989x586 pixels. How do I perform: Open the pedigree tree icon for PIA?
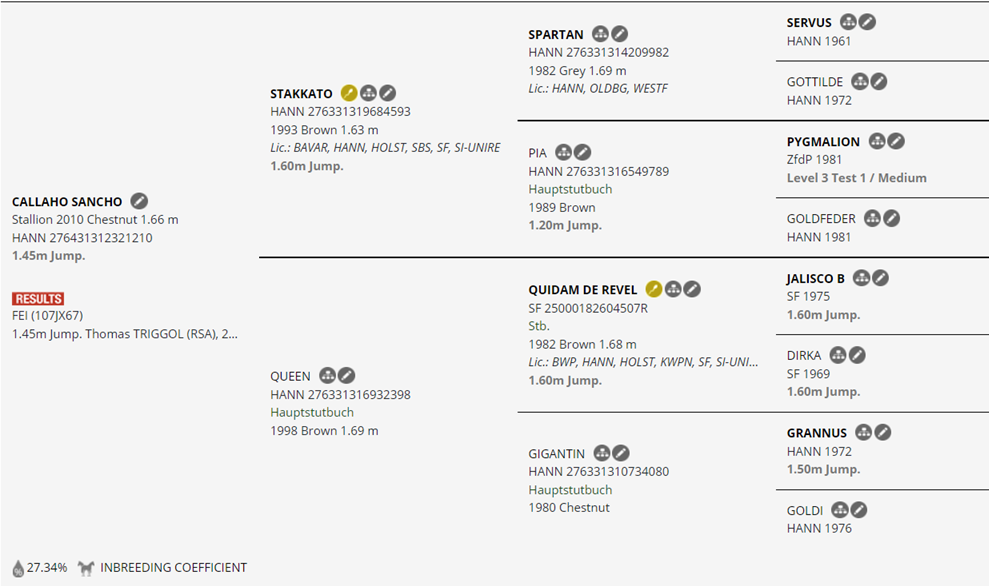tap(563, 152)
